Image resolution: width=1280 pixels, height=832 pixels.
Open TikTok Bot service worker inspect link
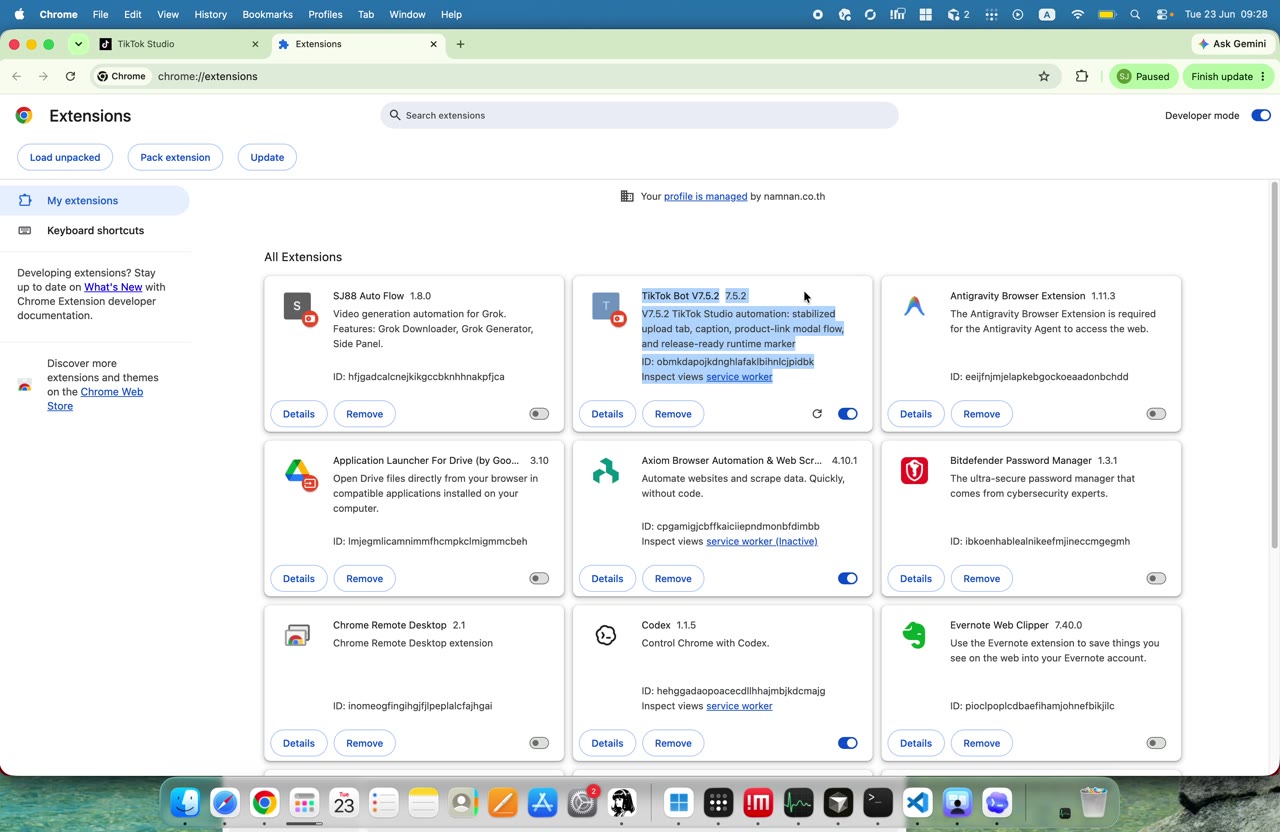click(739, 376)
